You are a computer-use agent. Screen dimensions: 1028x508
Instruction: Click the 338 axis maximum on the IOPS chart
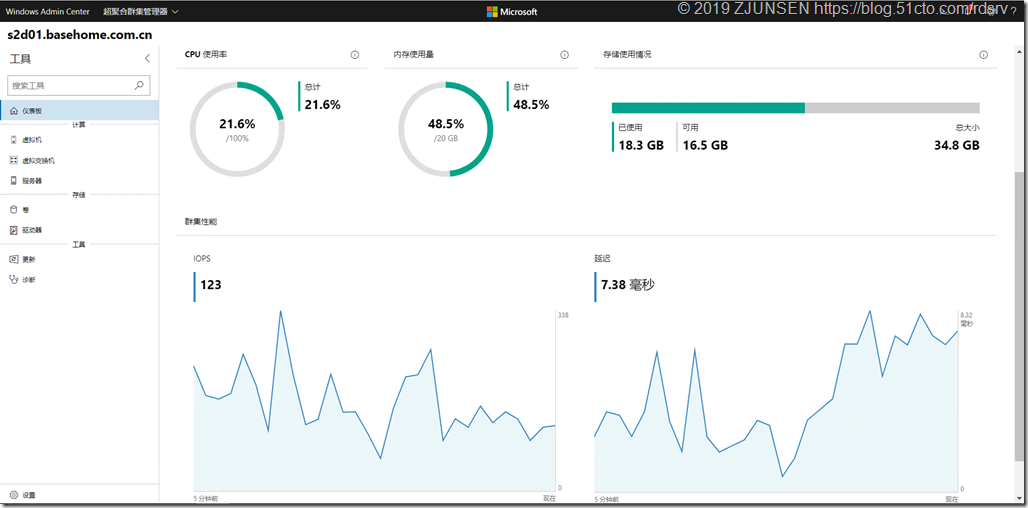pos(563,315)
